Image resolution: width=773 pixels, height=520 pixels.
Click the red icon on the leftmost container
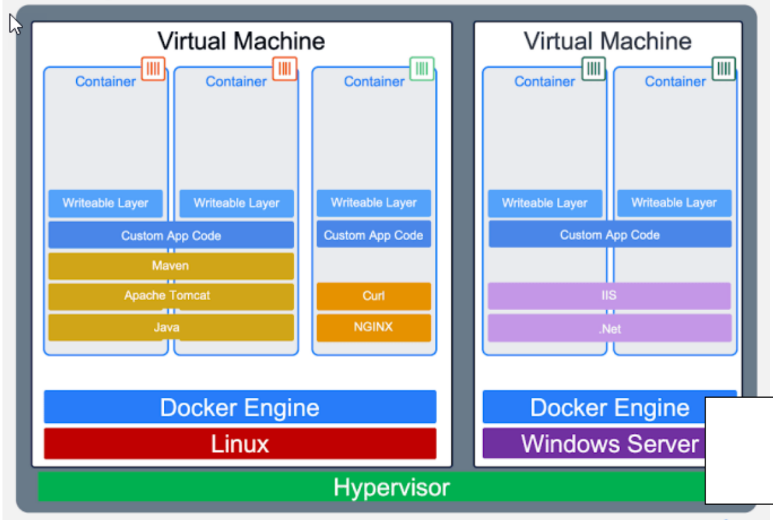[153, 69]
